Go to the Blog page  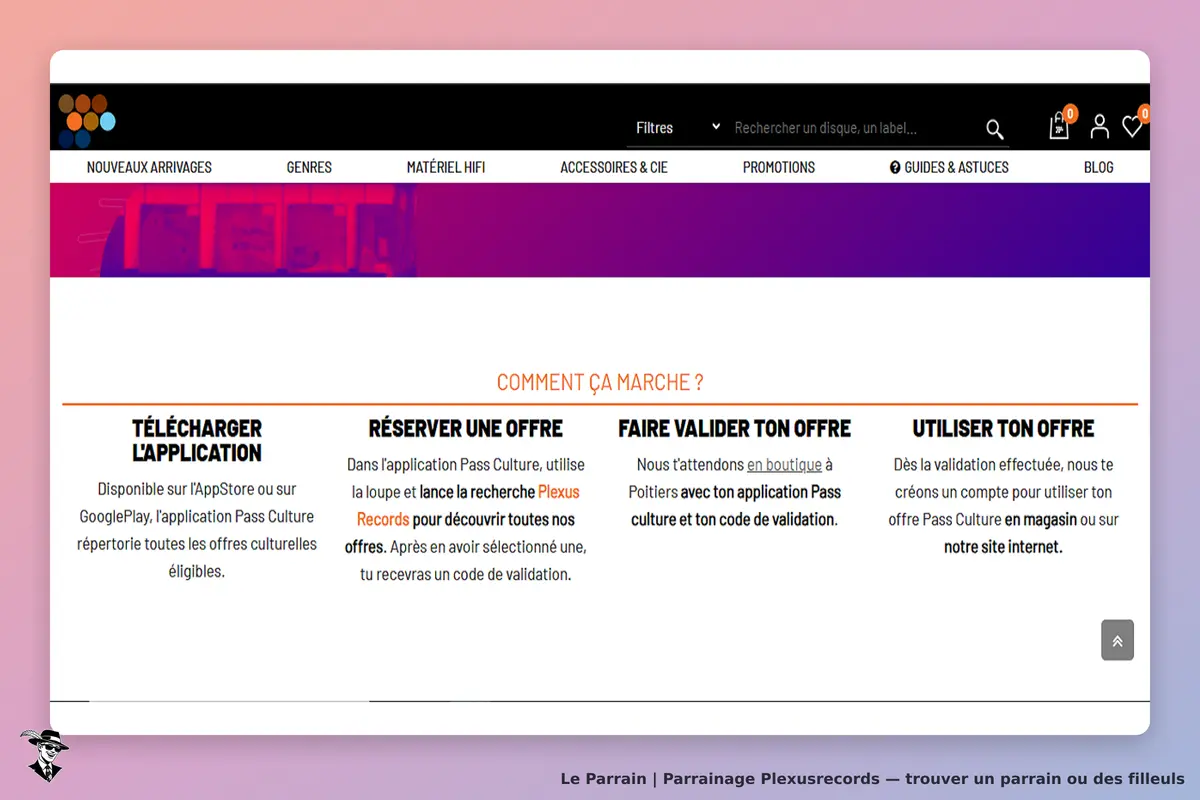click(1098, 167)
